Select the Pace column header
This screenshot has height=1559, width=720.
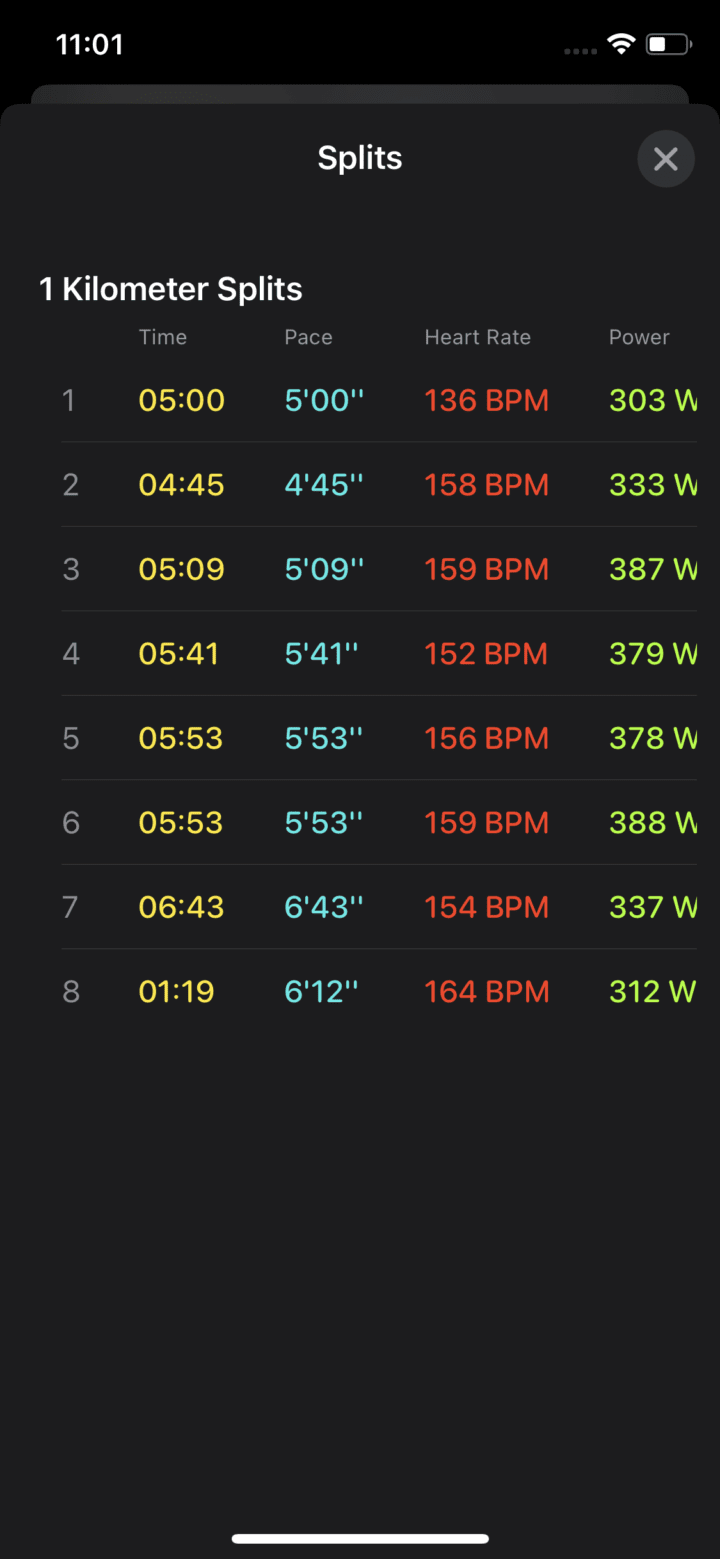[308, 337]
